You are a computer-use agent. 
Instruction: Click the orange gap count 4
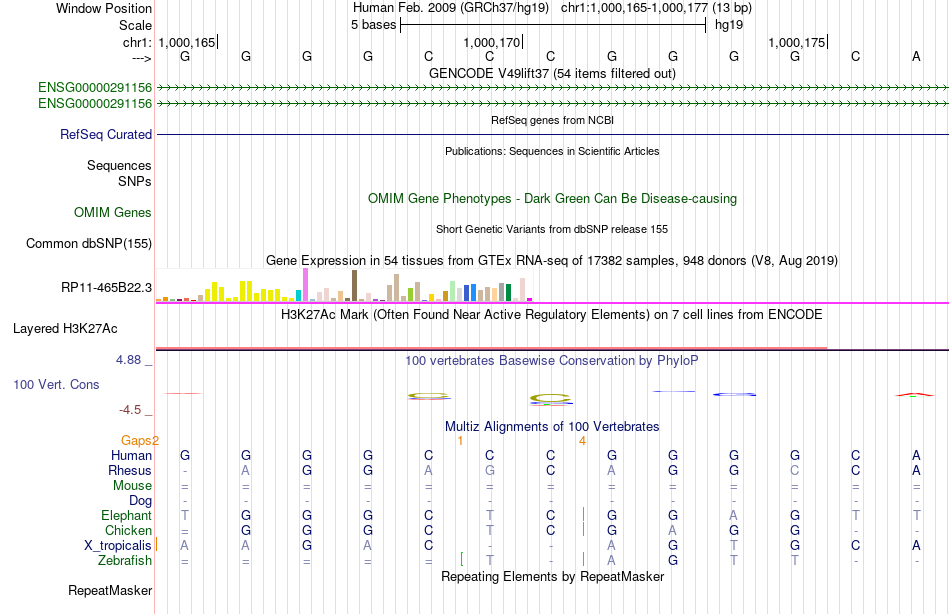tap(582, 441)
